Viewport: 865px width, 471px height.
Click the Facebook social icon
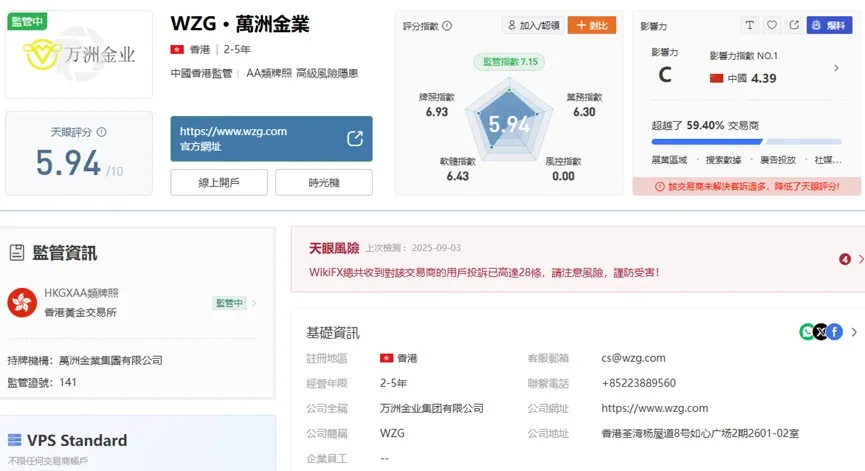[834, 331]
